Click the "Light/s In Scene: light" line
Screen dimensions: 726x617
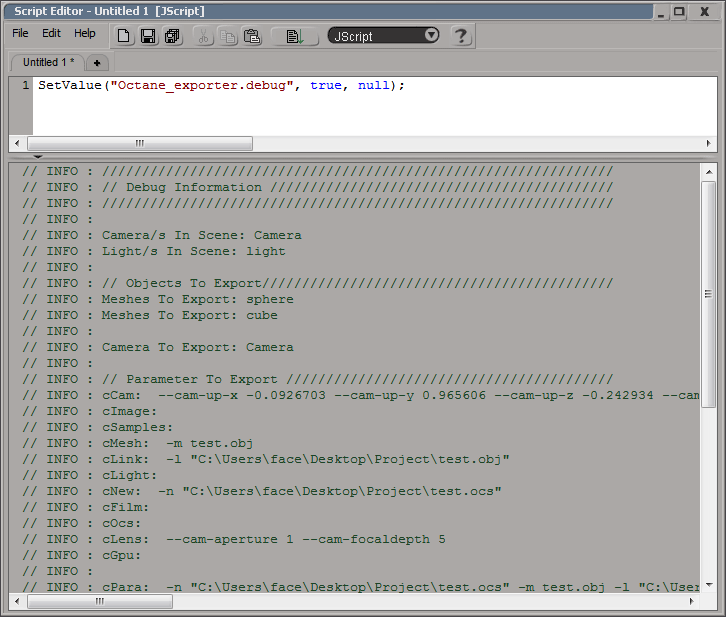(x=154, y=251)
